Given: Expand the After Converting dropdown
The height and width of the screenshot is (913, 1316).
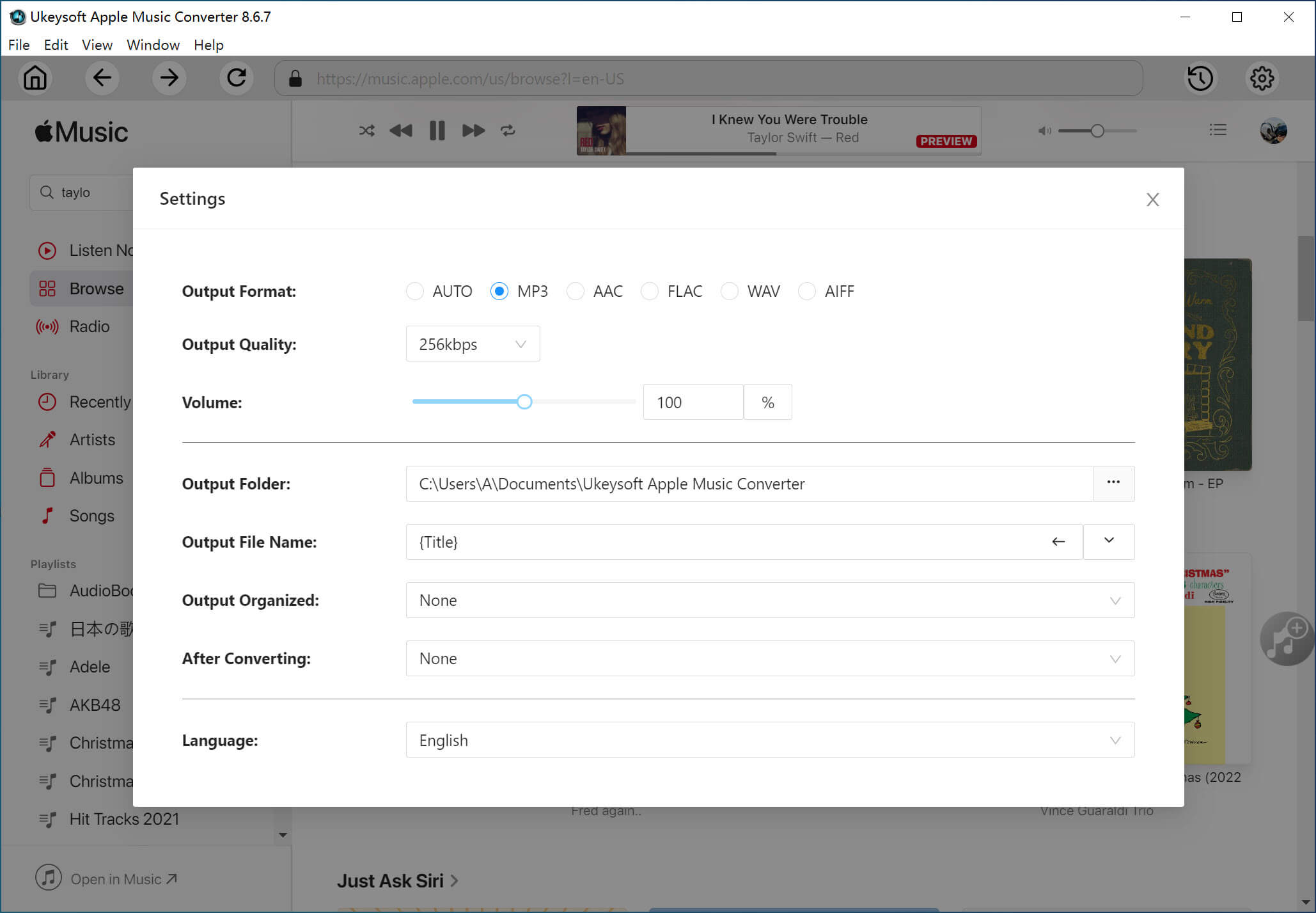Looking at the screenshot, I should [x=1113, y=658].
